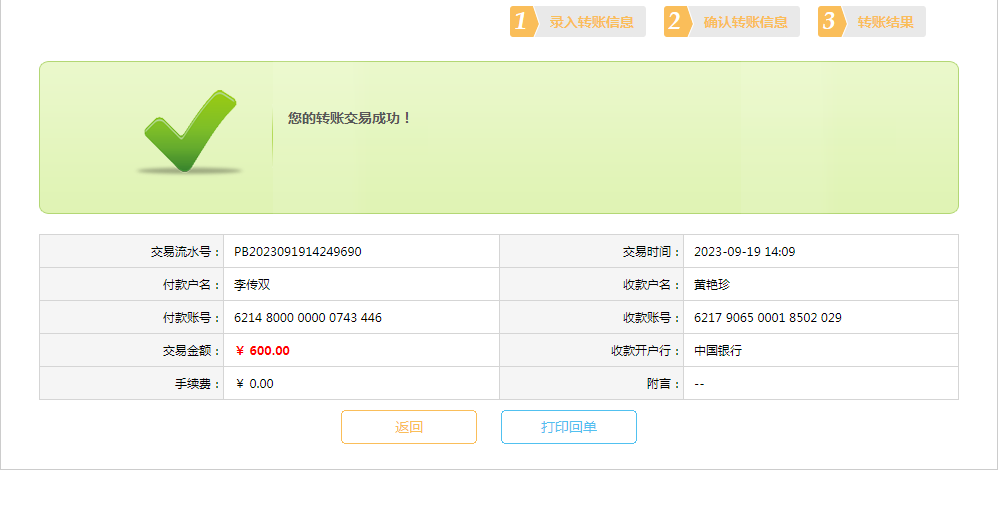Select the 录入转账信息 step label
1003x506 pixels.
coord(591,22)
